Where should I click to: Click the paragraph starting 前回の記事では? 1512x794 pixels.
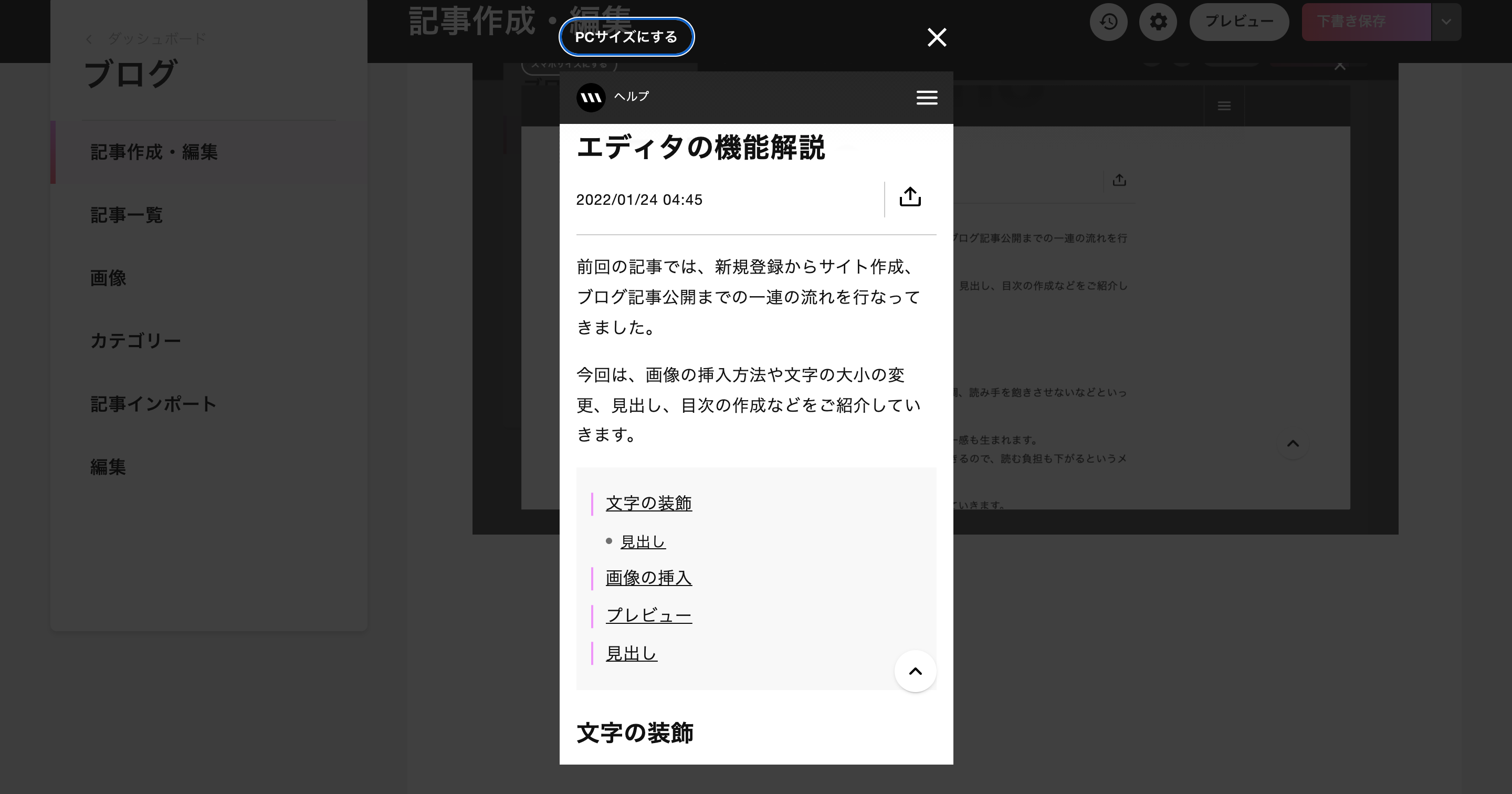click(748, 297)
